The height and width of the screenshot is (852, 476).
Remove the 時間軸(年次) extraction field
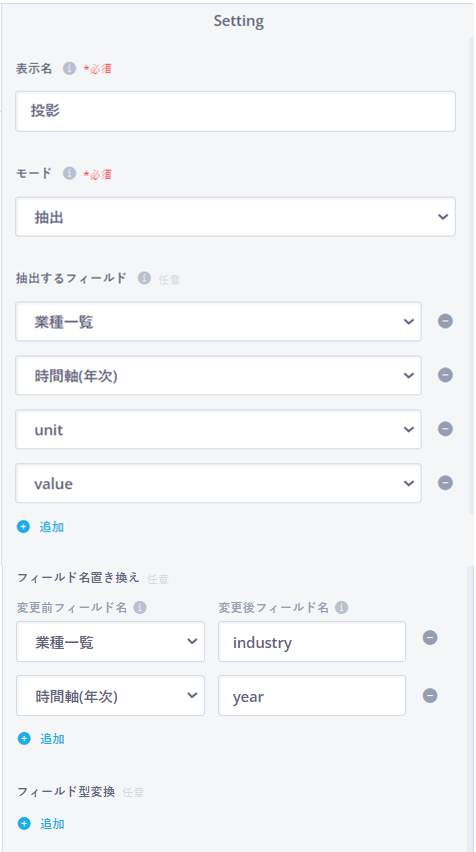pos(445,375)
